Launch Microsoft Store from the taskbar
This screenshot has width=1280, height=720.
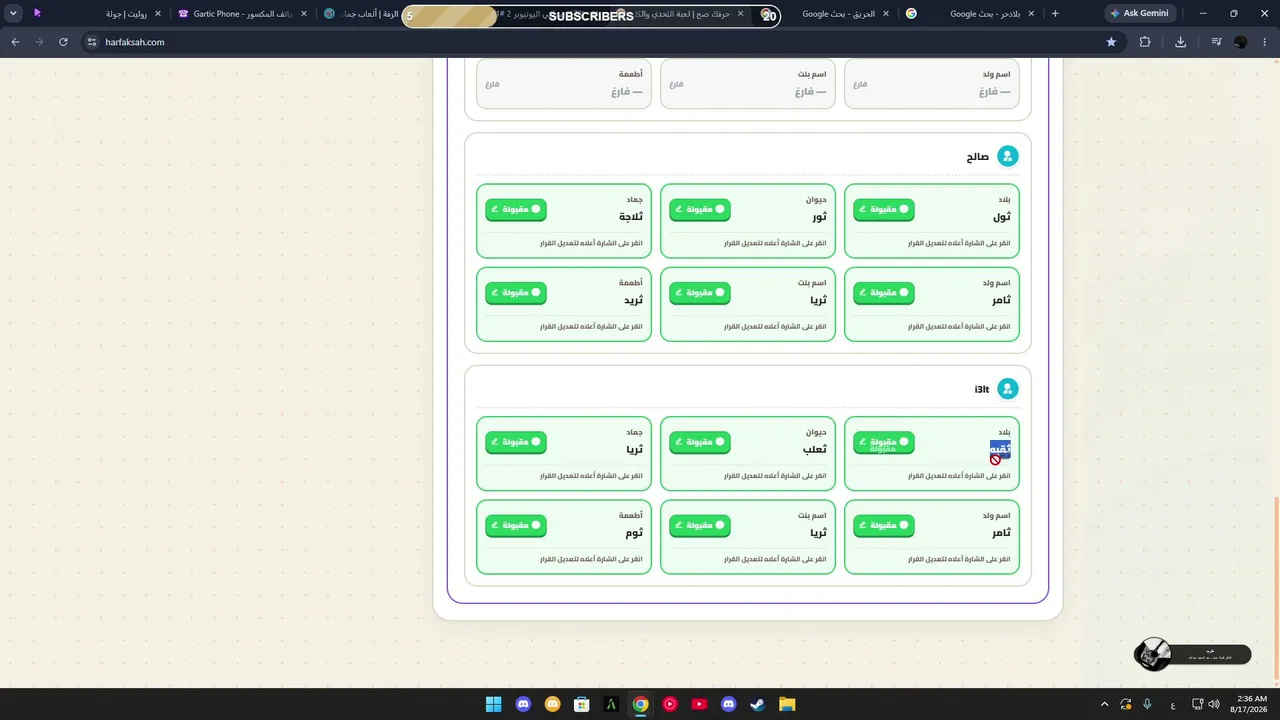point(582,704)
